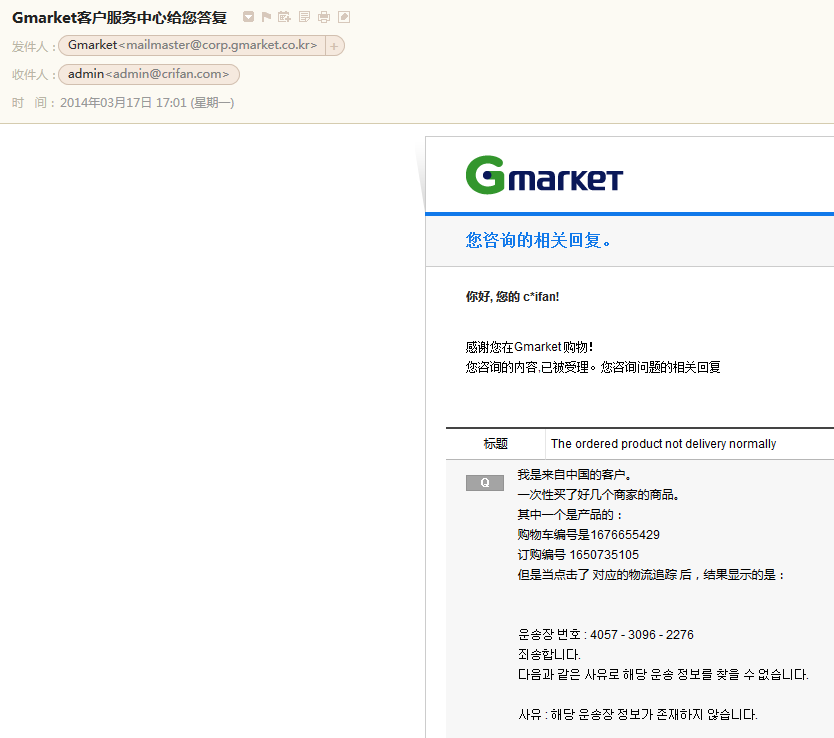Click the line '一次性买了好几个商家的商品。'
Viewport: 834px width, 738px height.
click(x=598, y=494)
